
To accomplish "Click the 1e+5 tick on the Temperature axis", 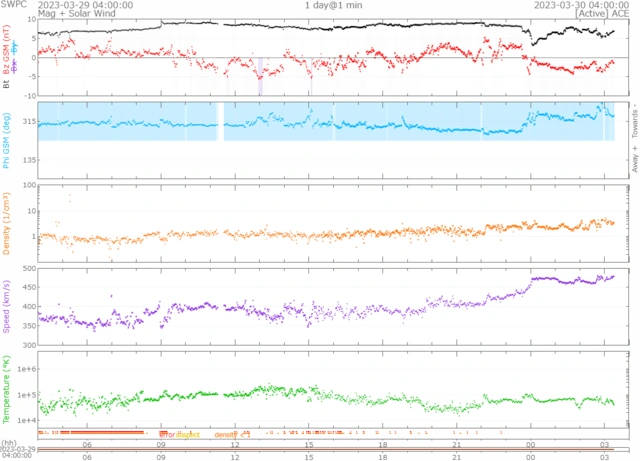I will coord(27,395).
